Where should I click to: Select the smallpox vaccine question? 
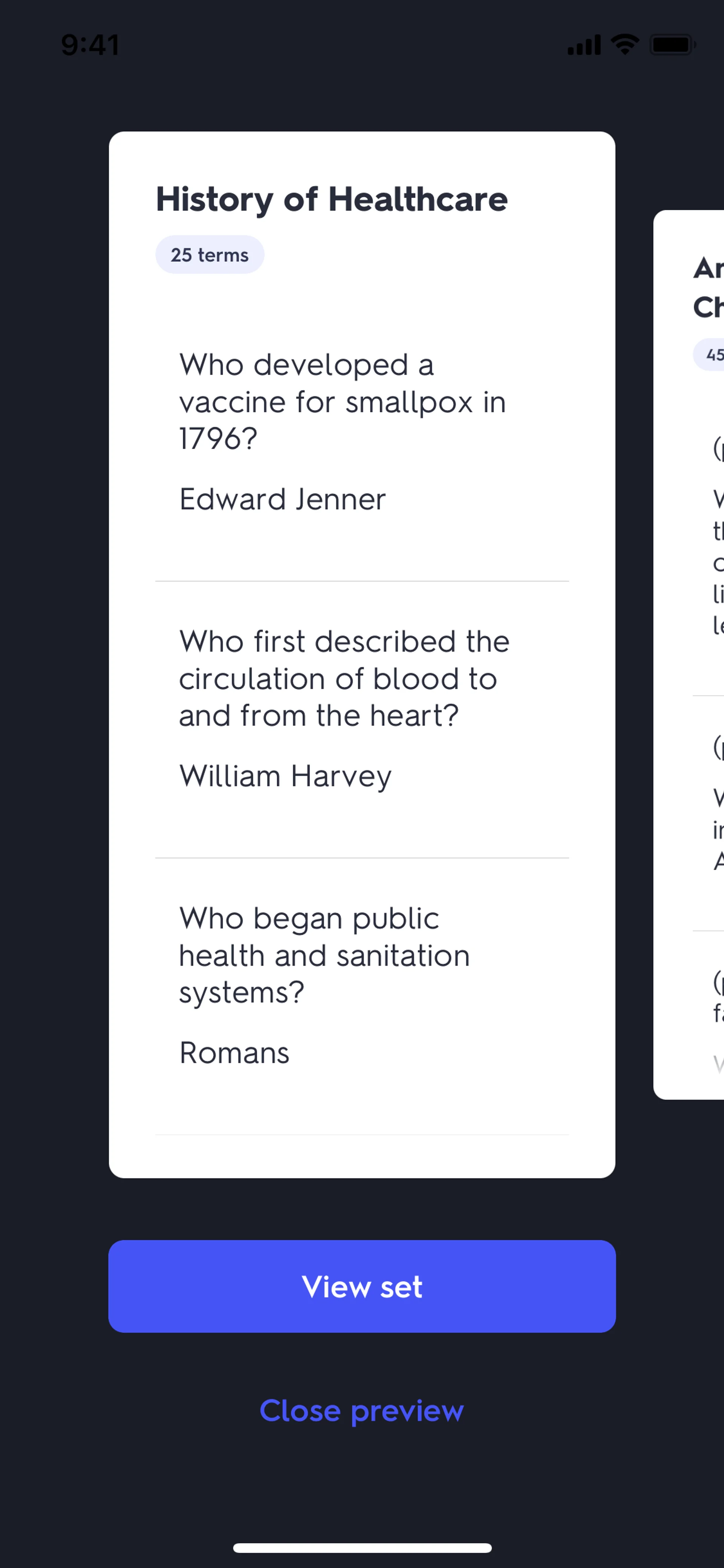(x=342, y=402)
